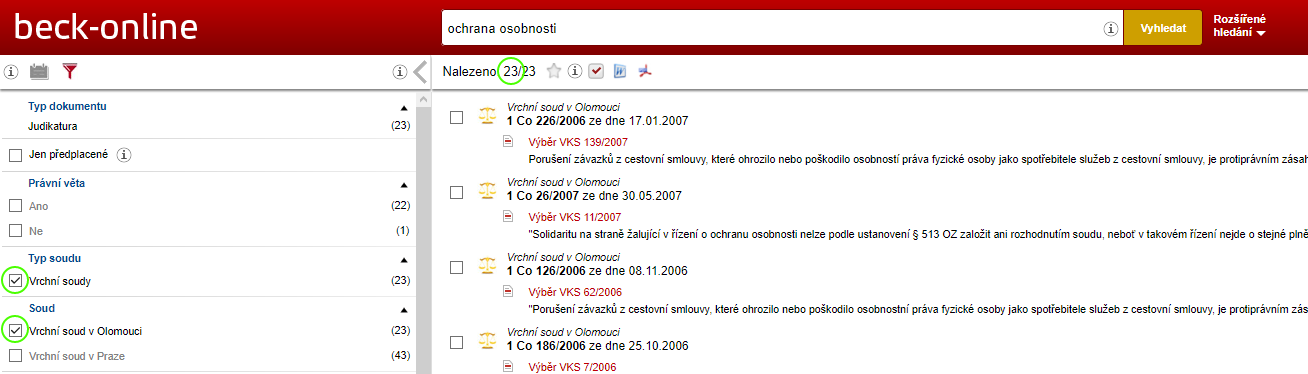
Task: Click the red filter funnel icon
Action: point(69,71)
